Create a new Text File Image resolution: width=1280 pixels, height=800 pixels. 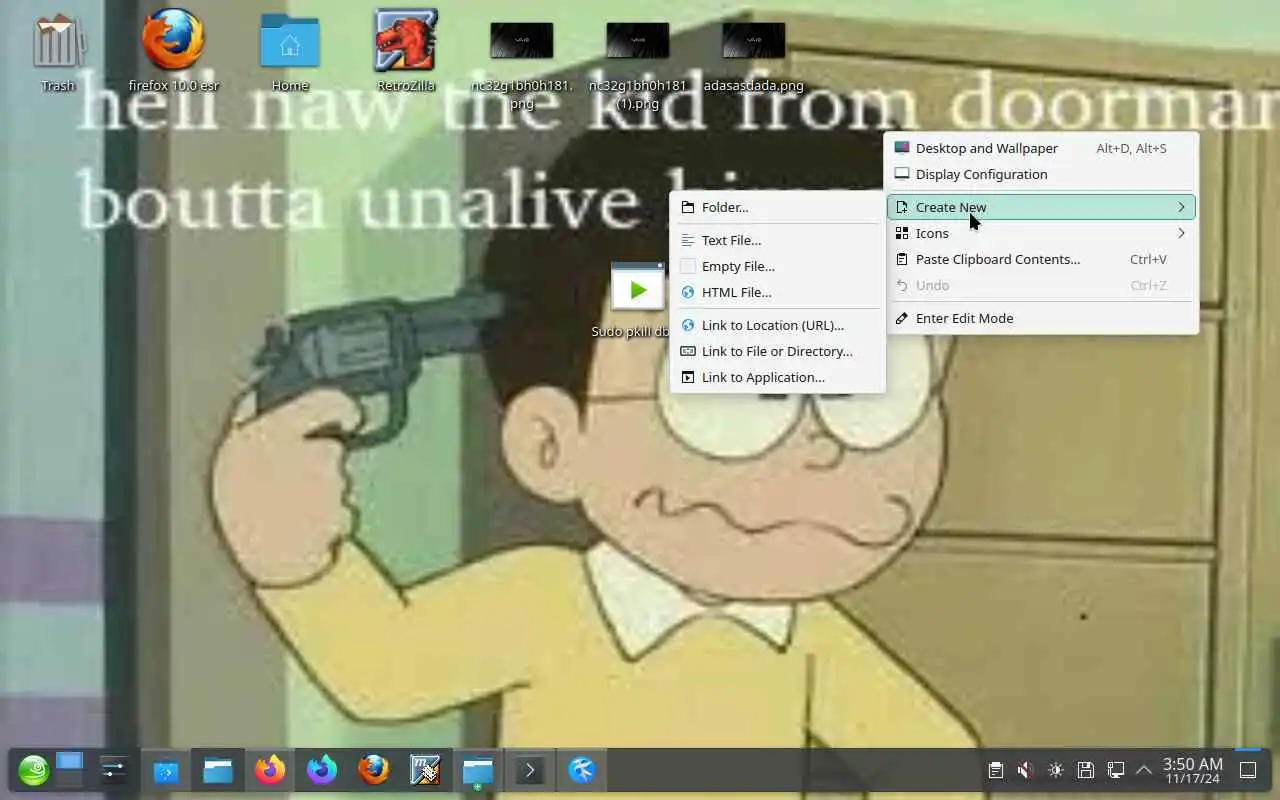[777, 240]
